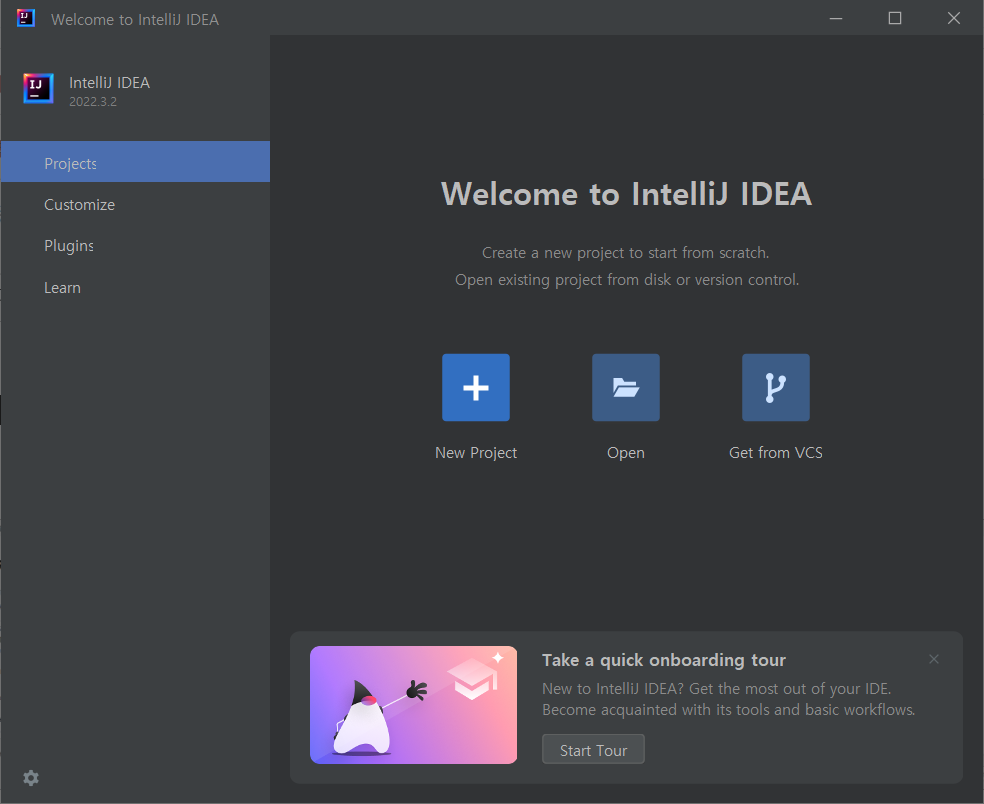Switch to the Projects tab
Screen dimensions: 984x804
(70, 162)
